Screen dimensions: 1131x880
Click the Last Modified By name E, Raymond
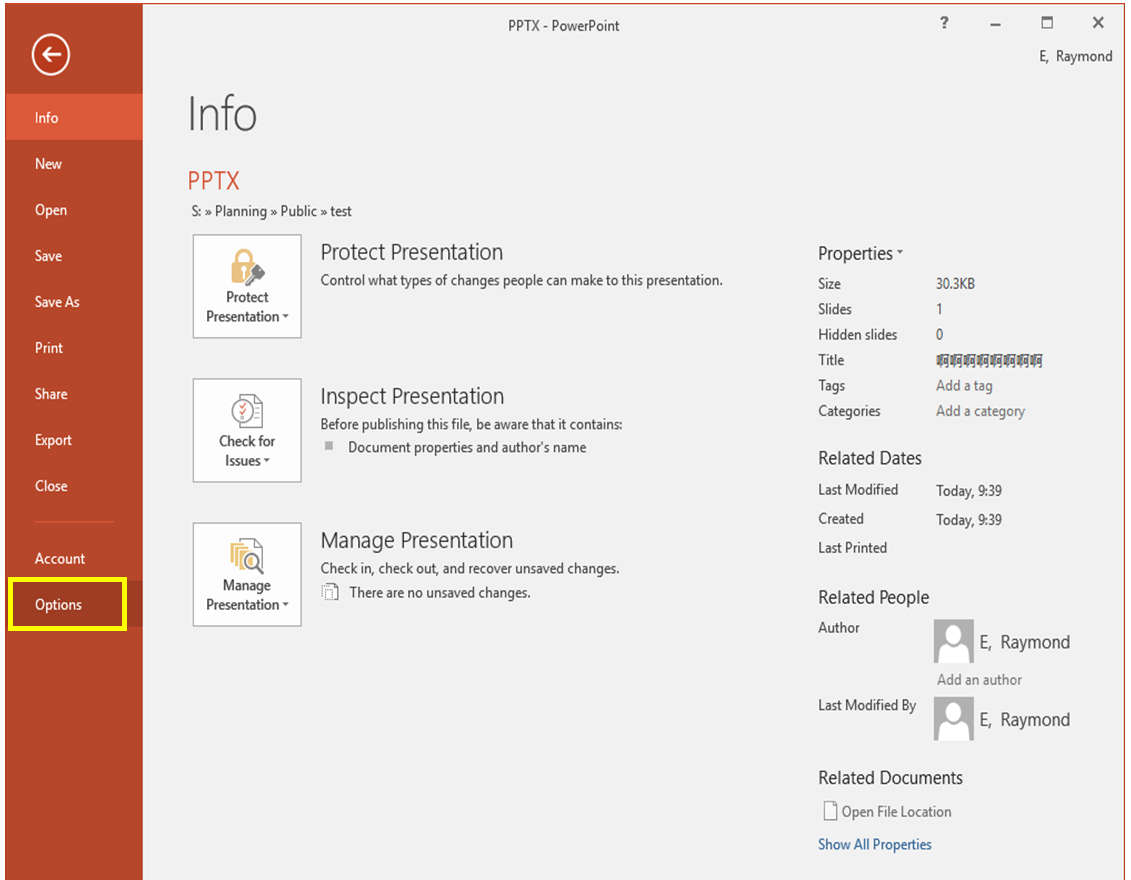1024,719
